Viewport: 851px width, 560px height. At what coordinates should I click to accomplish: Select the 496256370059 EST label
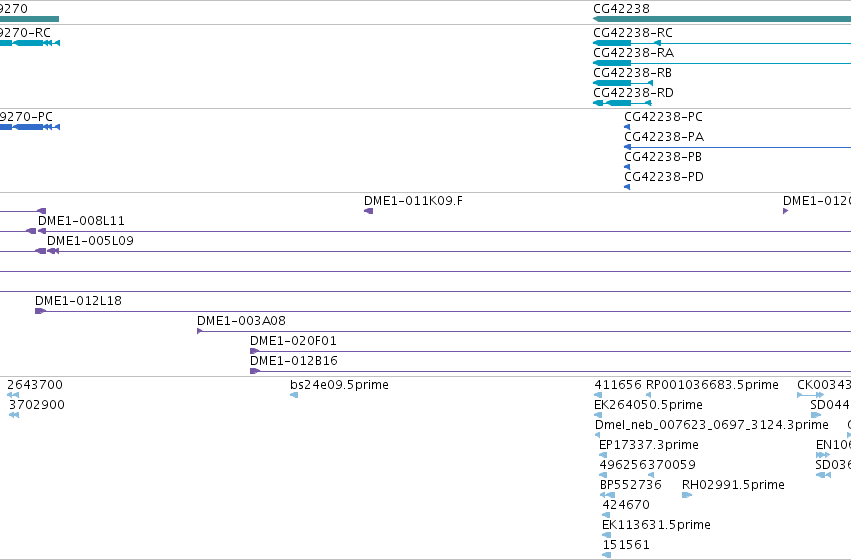point(647,466)
